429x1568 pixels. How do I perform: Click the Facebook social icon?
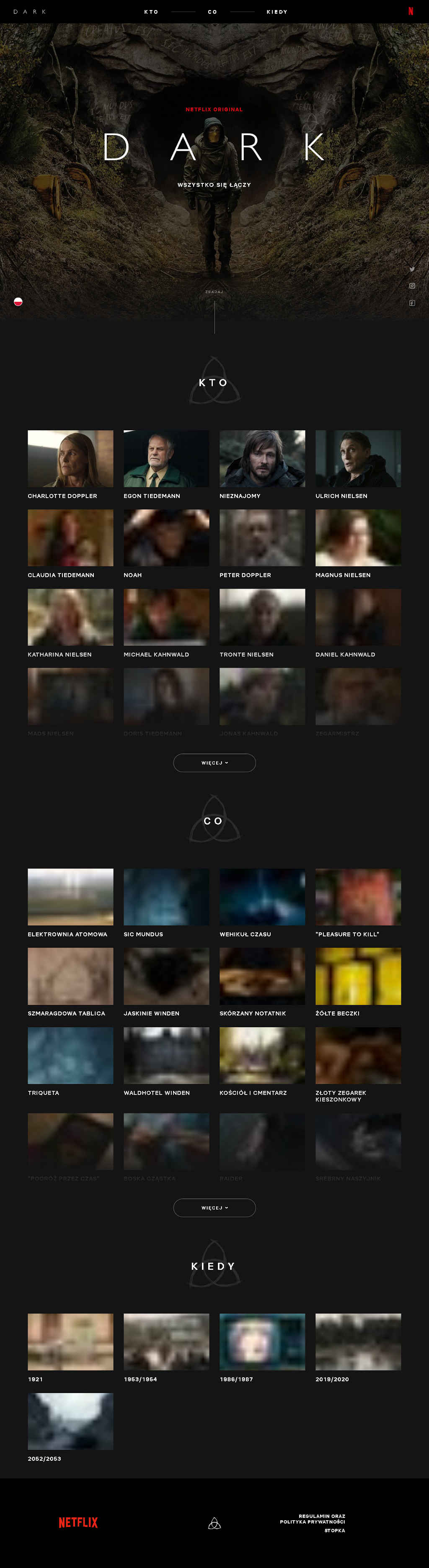click(412, 303)
